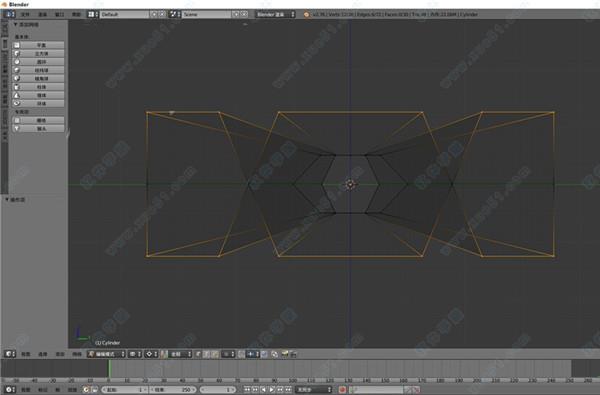Image resolution: width=600 pixels, height=395 pixels.
Task: Browse screen layouts via icon beside Default
Action: [x=93, y=14]
